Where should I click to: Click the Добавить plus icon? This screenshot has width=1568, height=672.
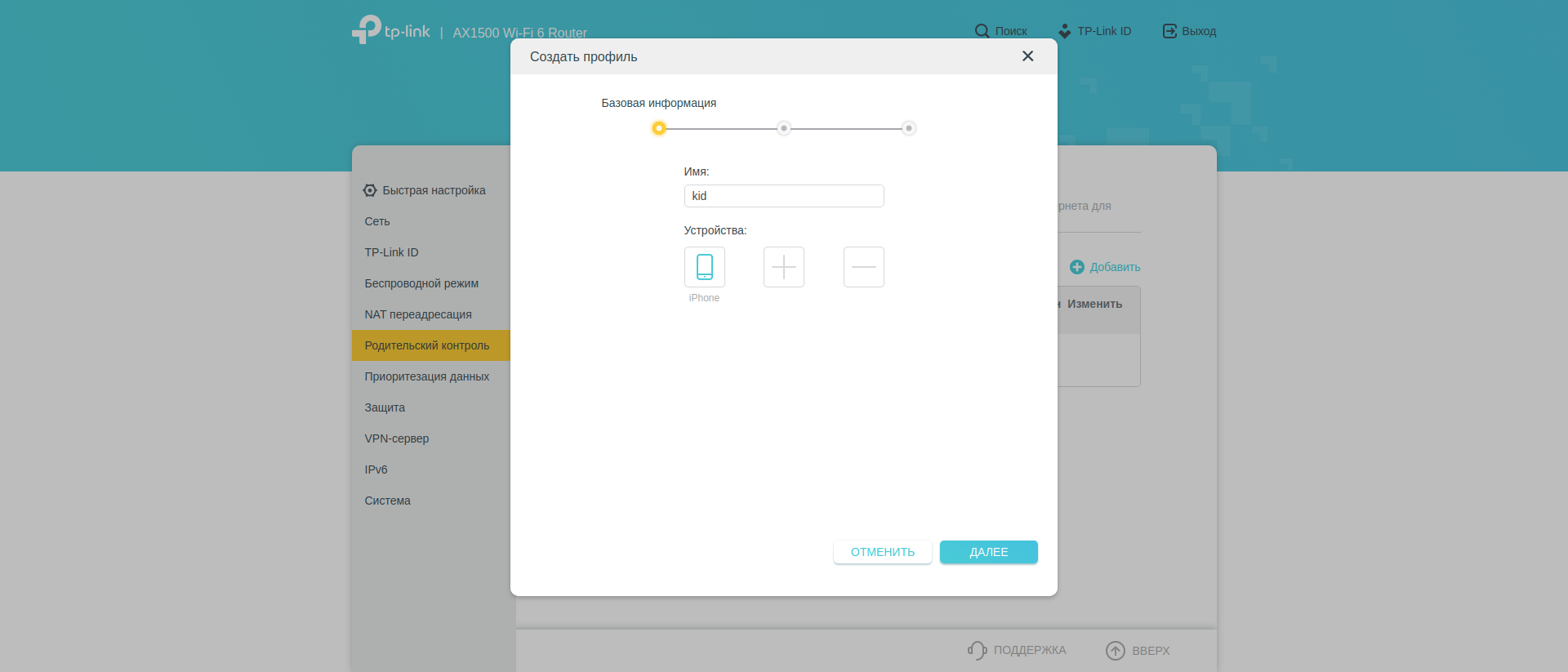point(1076,267)
